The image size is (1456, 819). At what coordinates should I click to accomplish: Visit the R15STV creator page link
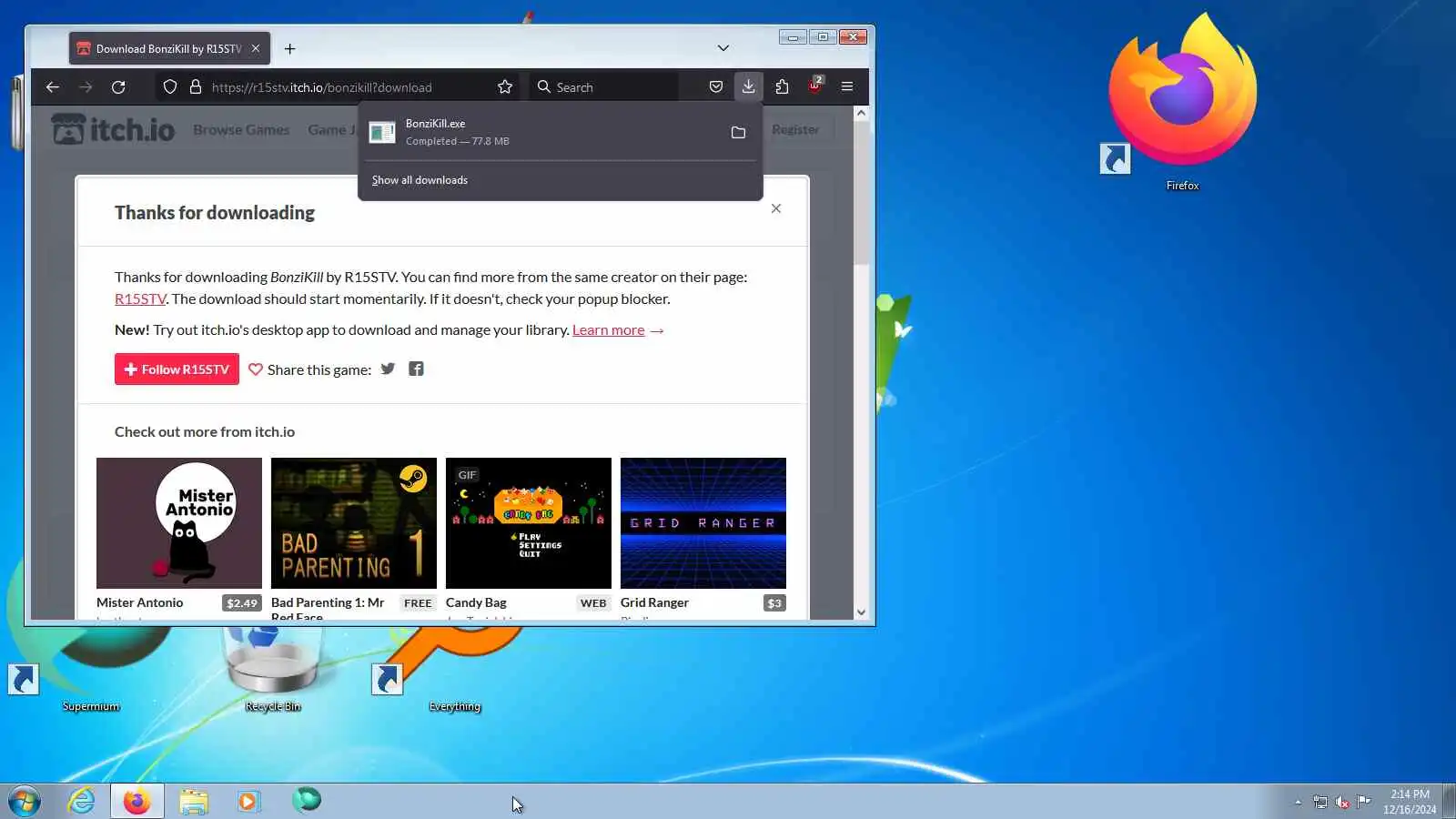[x=140, y=299]
